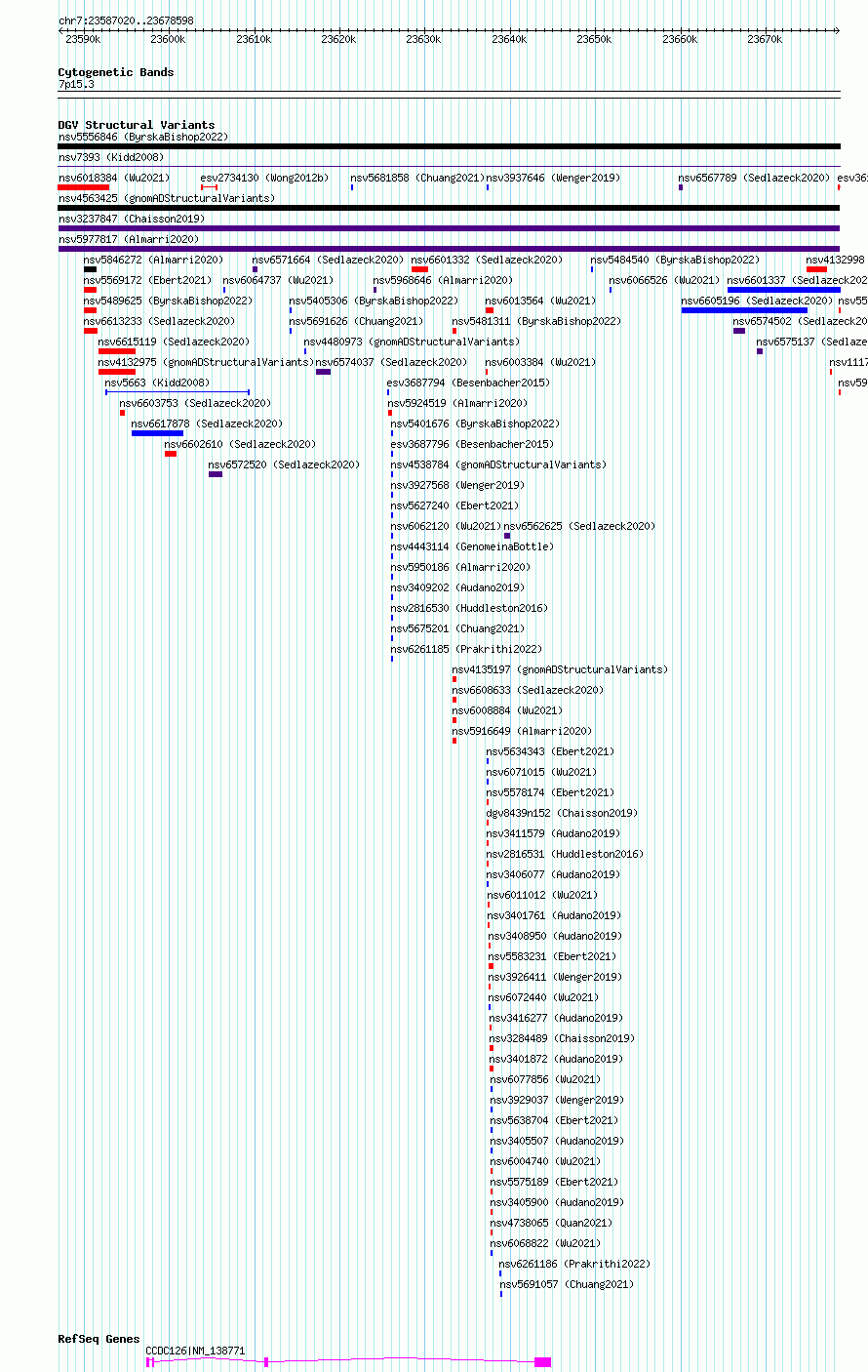Select the CCDC126|NM_138771 gene label

(195, 1351)
